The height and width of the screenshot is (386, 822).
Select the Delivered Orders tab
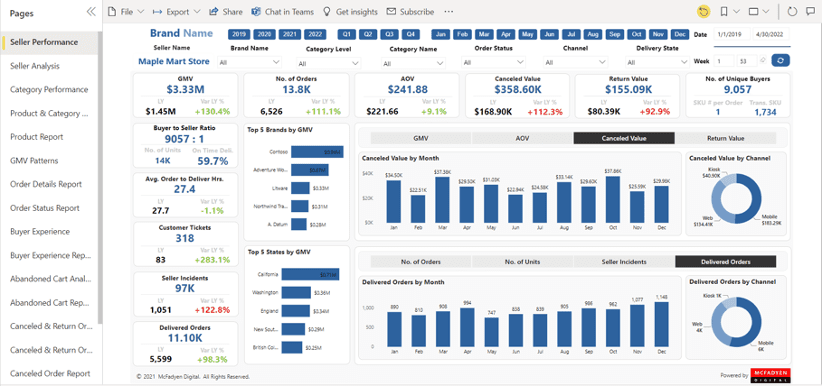coord(726,262)
